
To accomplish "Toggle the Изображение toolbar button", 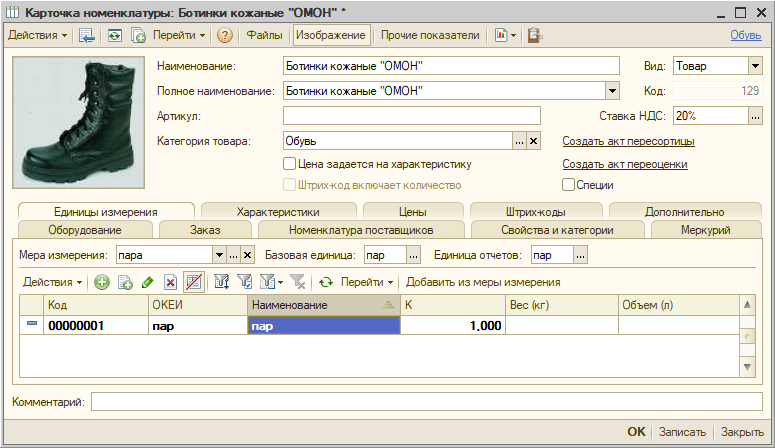I will coord(330,35).
